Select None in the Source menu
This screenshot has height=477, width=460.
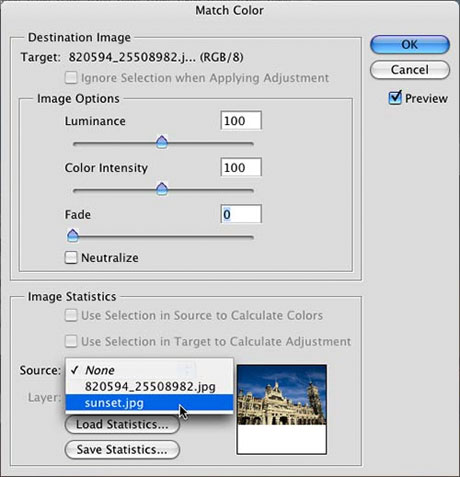[149, 370]
